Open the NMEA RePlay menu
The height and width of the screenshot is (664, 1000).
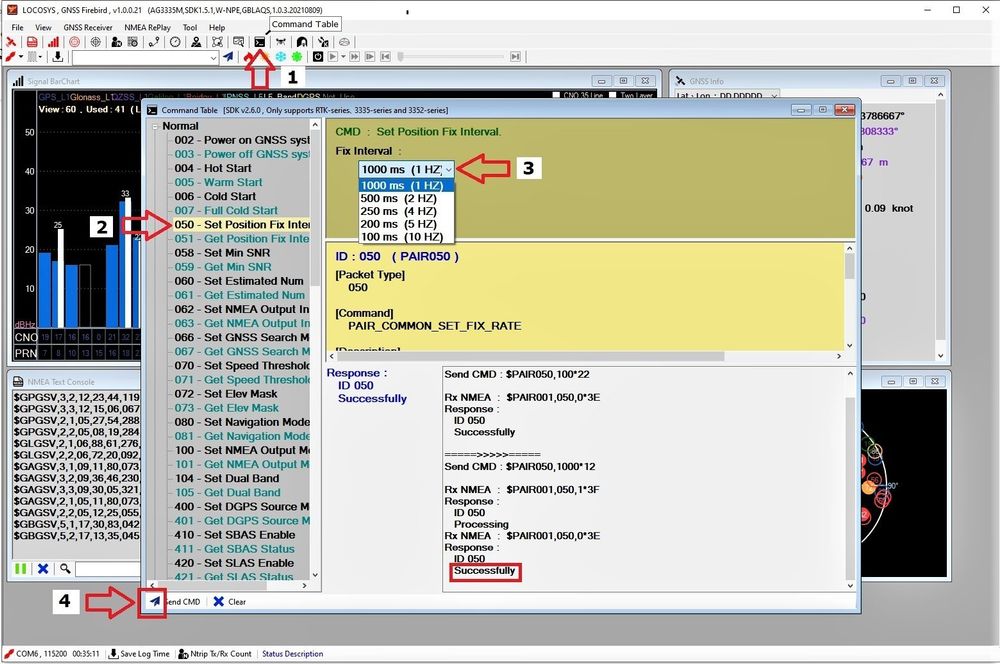(148, 27)
